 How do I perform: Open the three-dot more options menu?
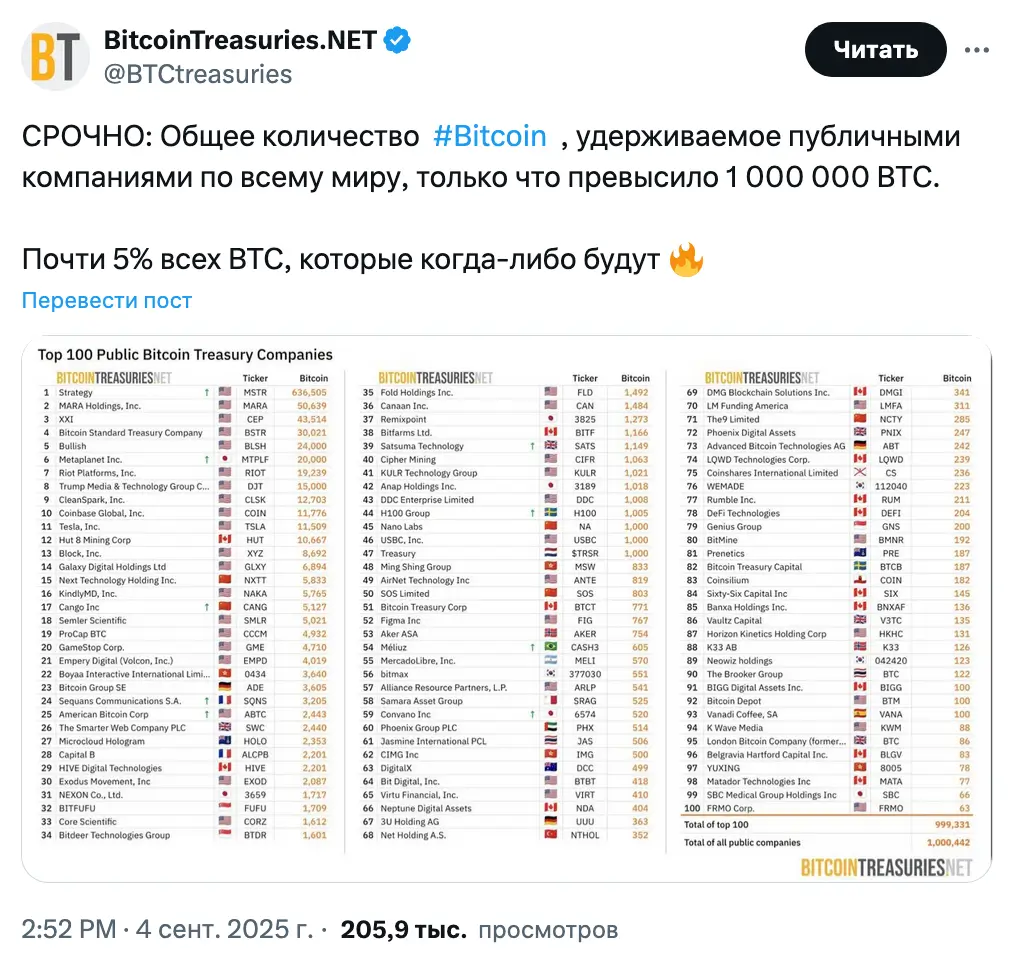pos(976,49)
